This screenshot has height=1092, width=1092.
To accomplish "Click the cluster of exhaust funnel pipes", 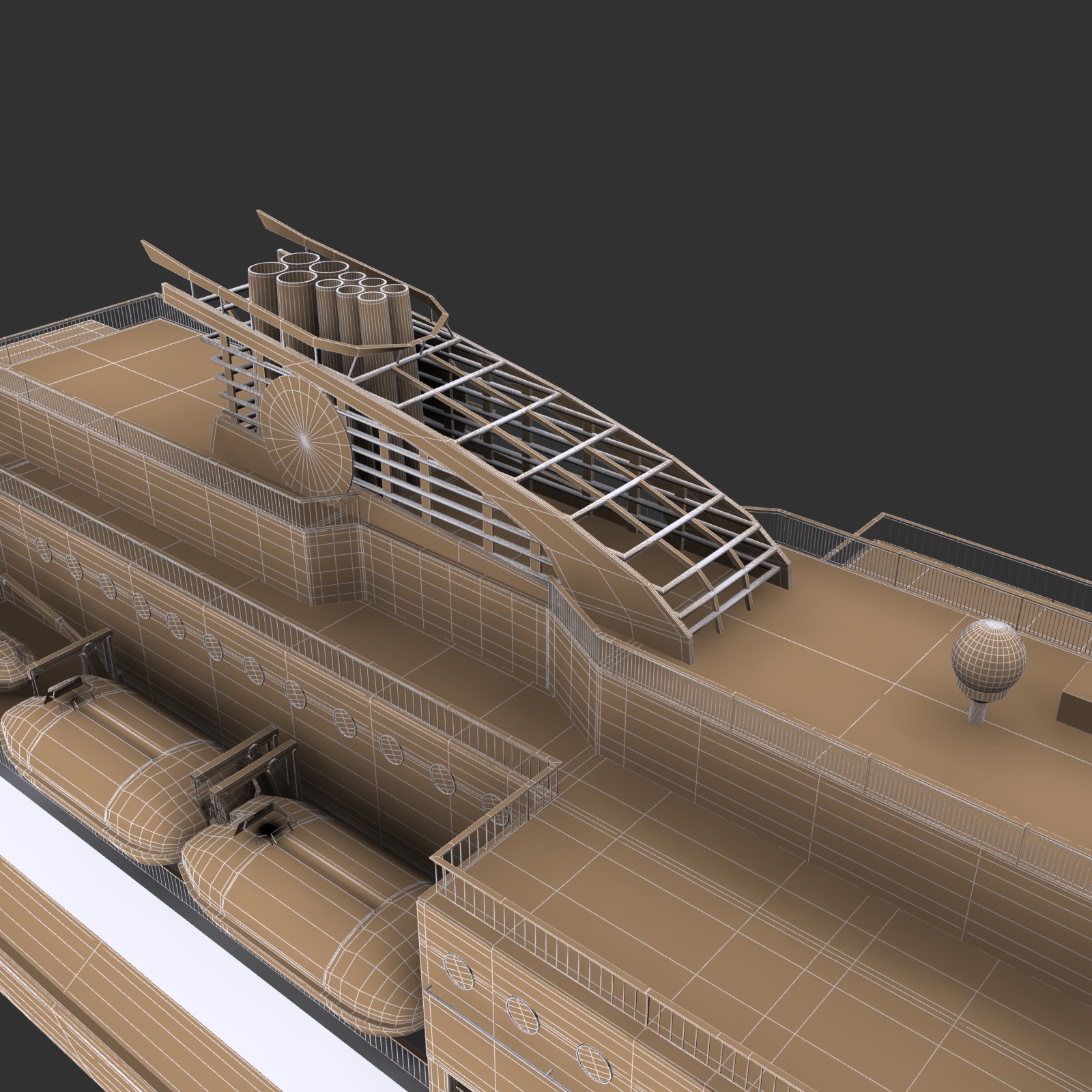I will click(321, 293).
